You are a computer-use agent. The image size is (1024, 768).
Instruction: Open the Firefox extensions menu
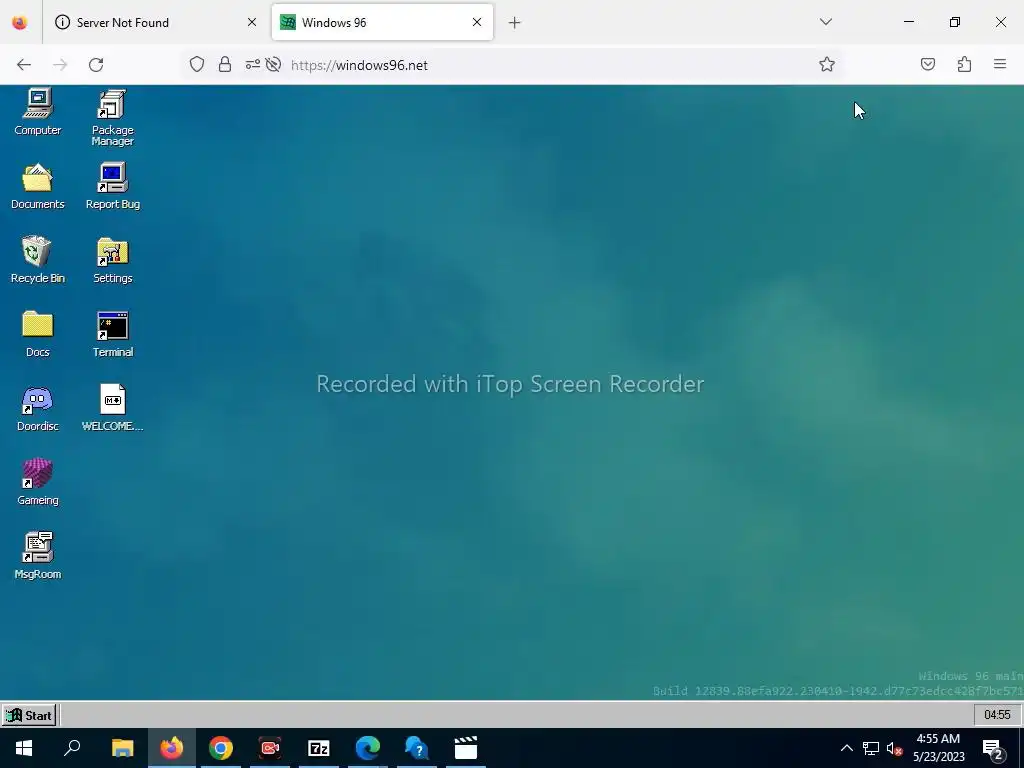(964, 64)
